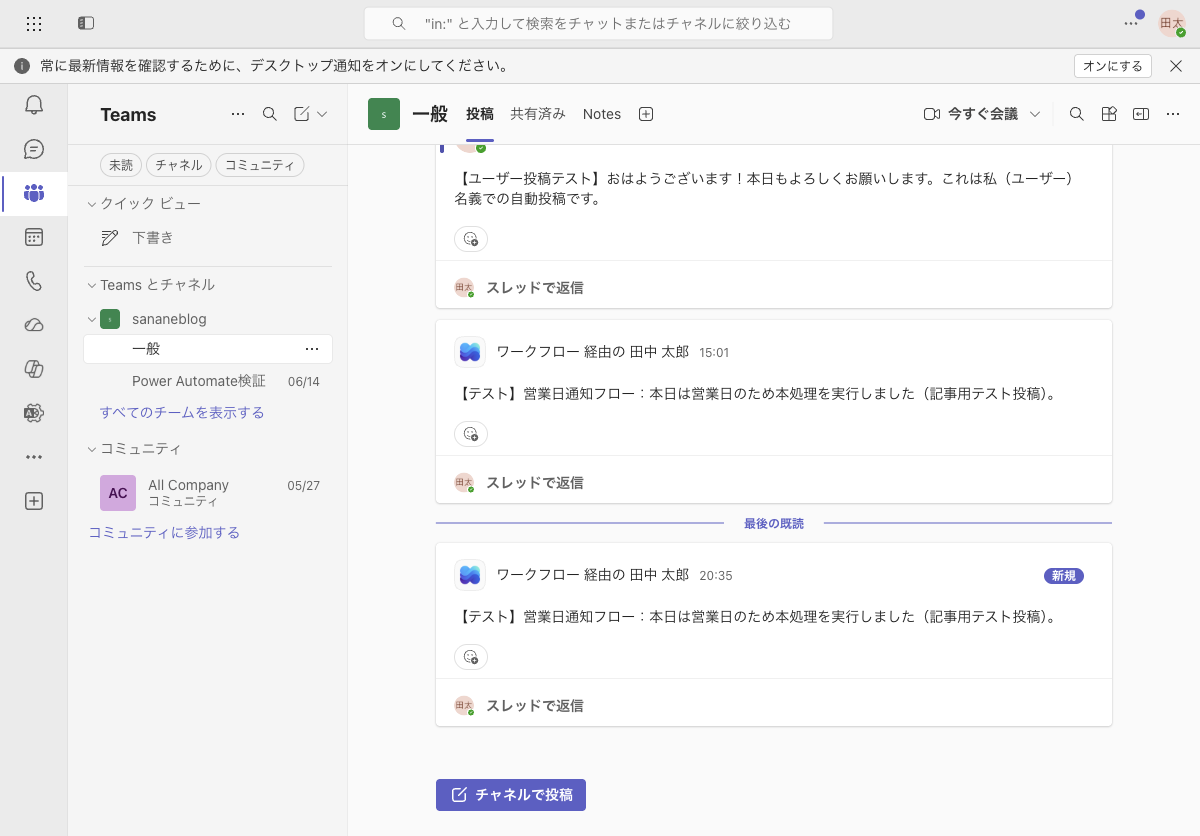
Task: Click the チャネルで投稿 button
Action: coord(511,795)
